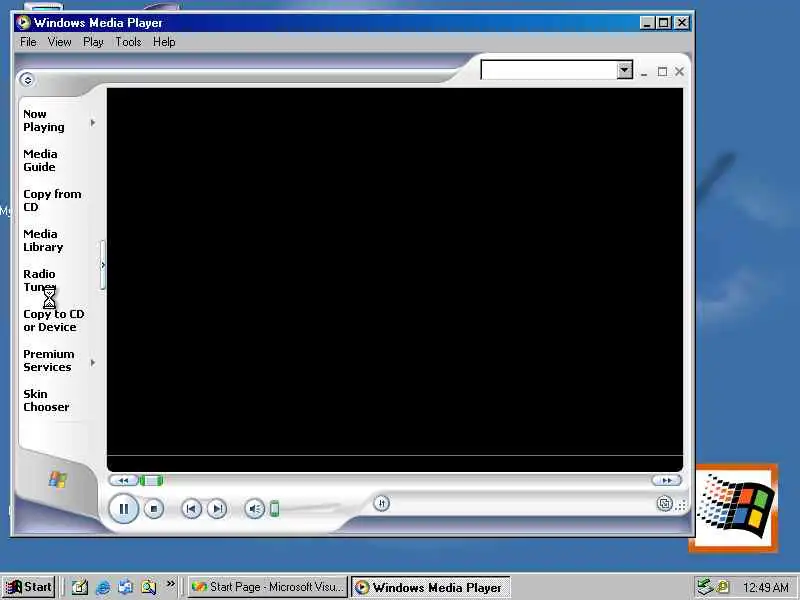The image size is (800, 600).
Task: Click the empty playlist combo box field
Action: [x=549, y=70]
